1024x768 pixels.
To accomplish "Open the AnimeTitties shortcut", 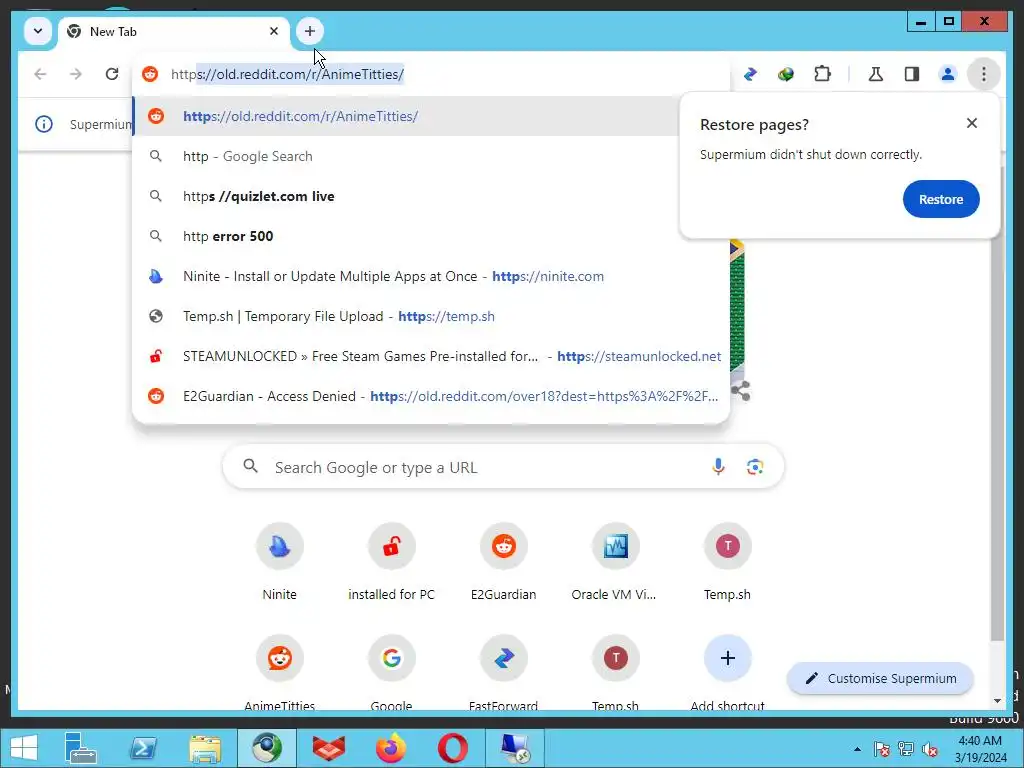I will [280, 671].
